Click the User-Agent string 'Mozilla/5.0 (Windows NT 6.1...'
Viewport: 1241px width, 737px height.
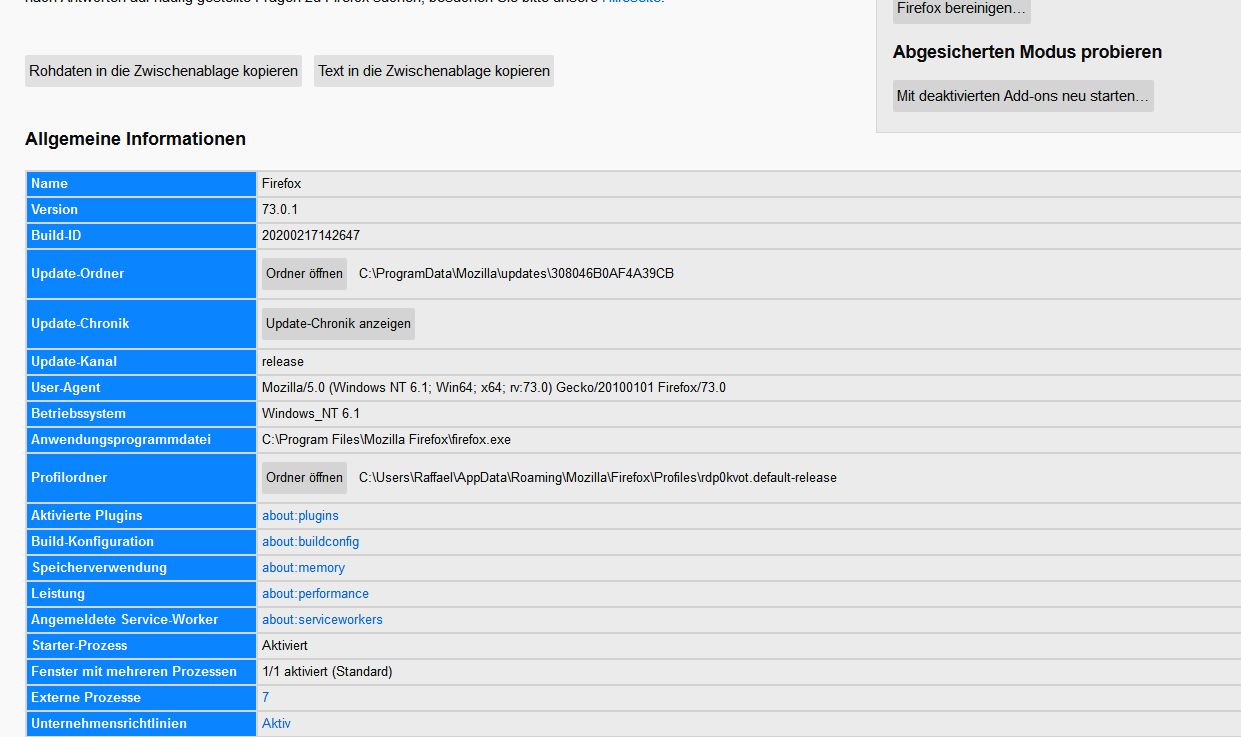494,387
